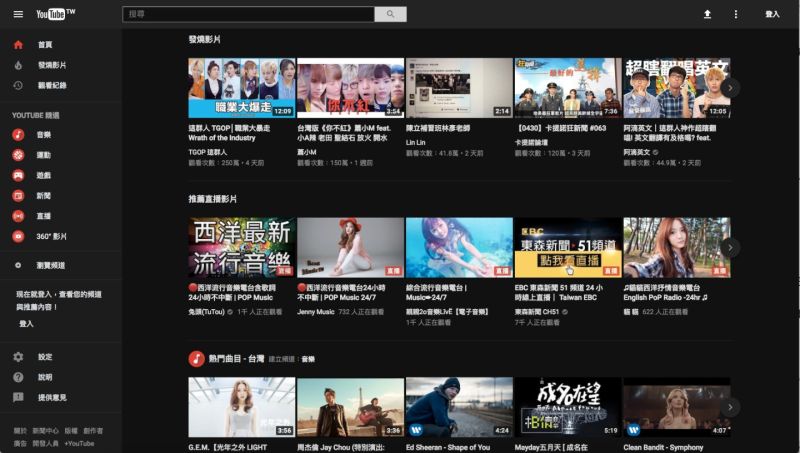Image resolution: width=800 pixels, height=453 pixels.
Task: Click the 發燒影片 section heading
Action: (205, 39)
